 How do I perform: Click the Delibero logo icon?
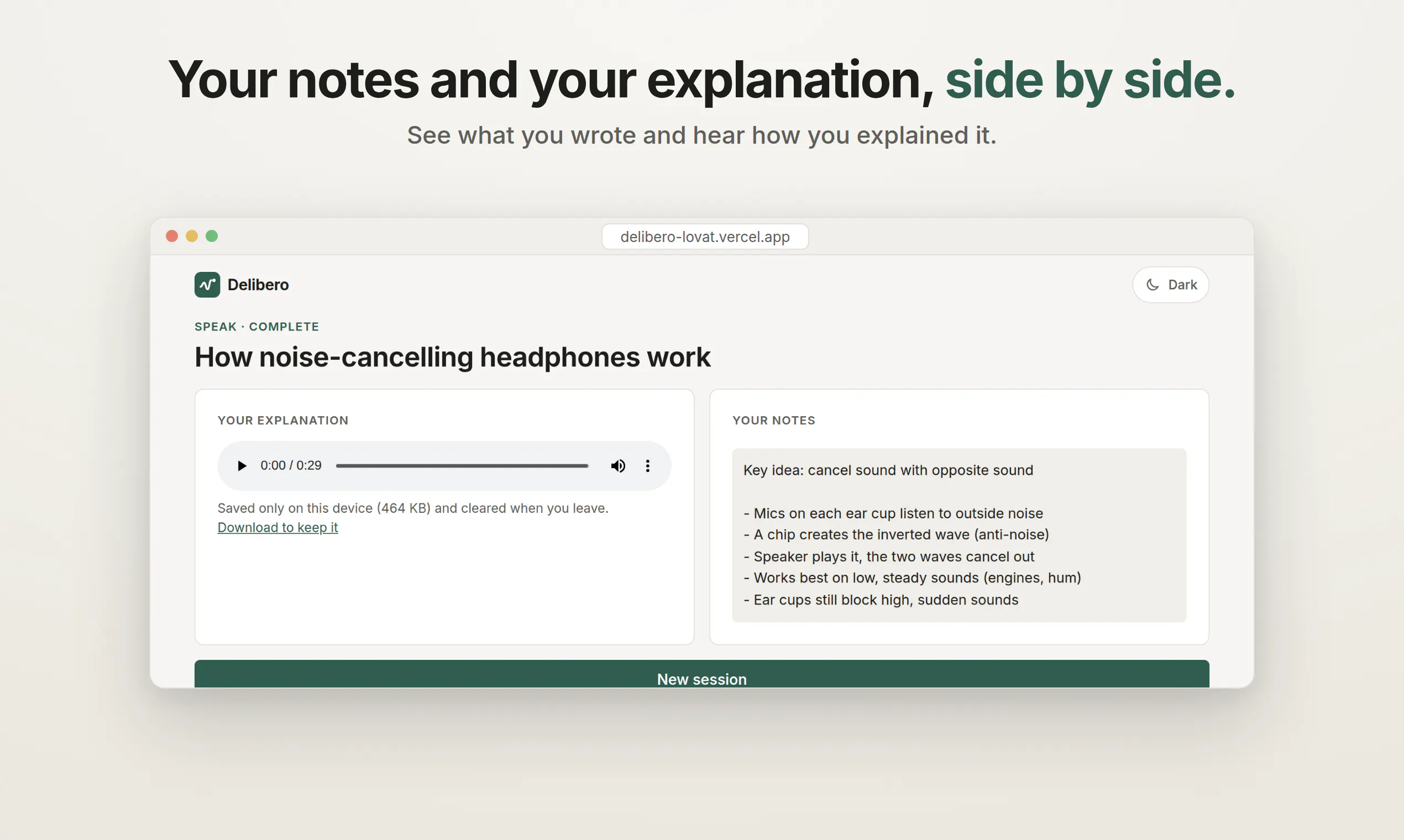207,285
